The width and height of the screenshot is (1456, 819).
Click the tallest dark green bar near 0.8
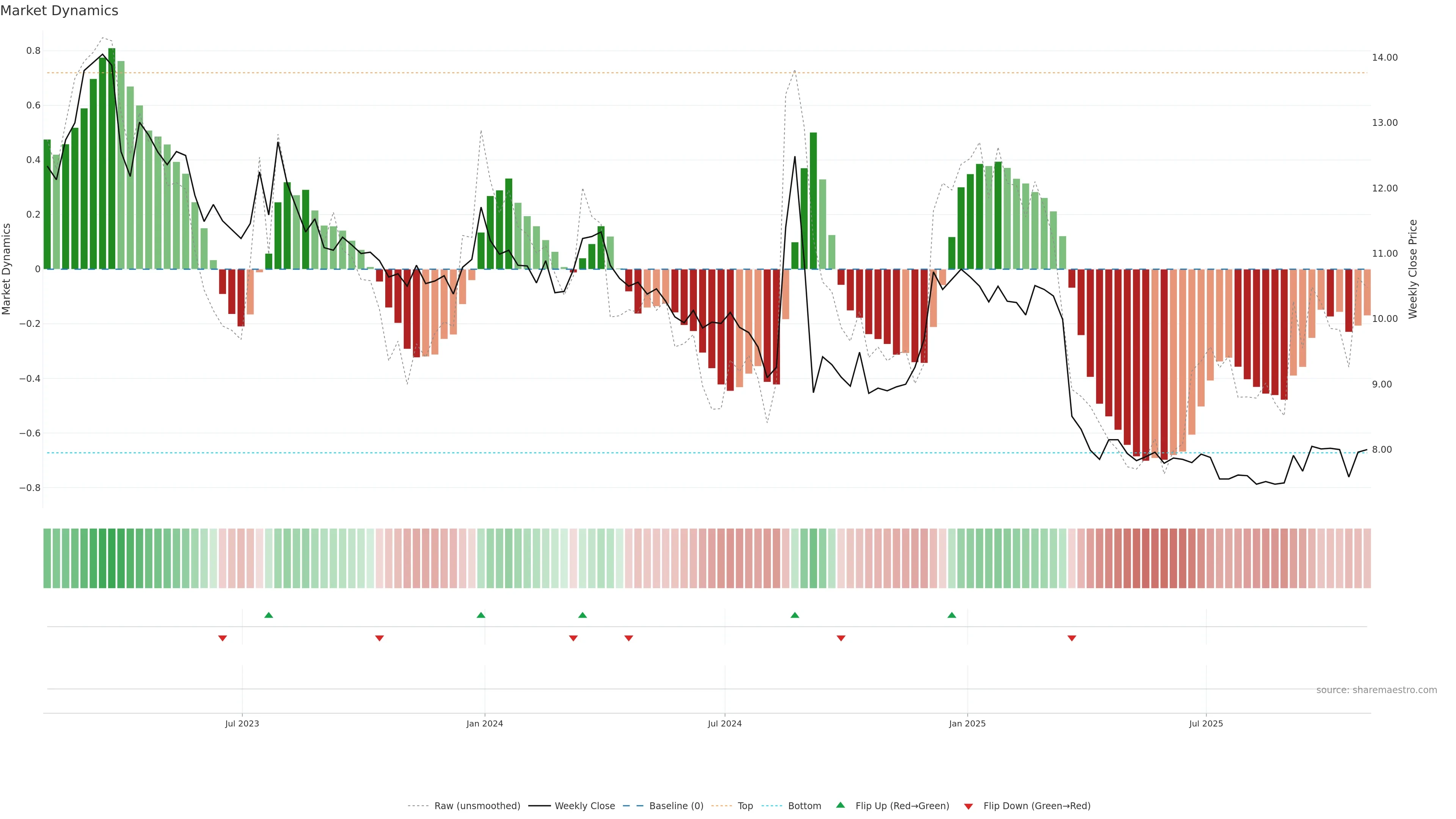click(x=112, y=158)
